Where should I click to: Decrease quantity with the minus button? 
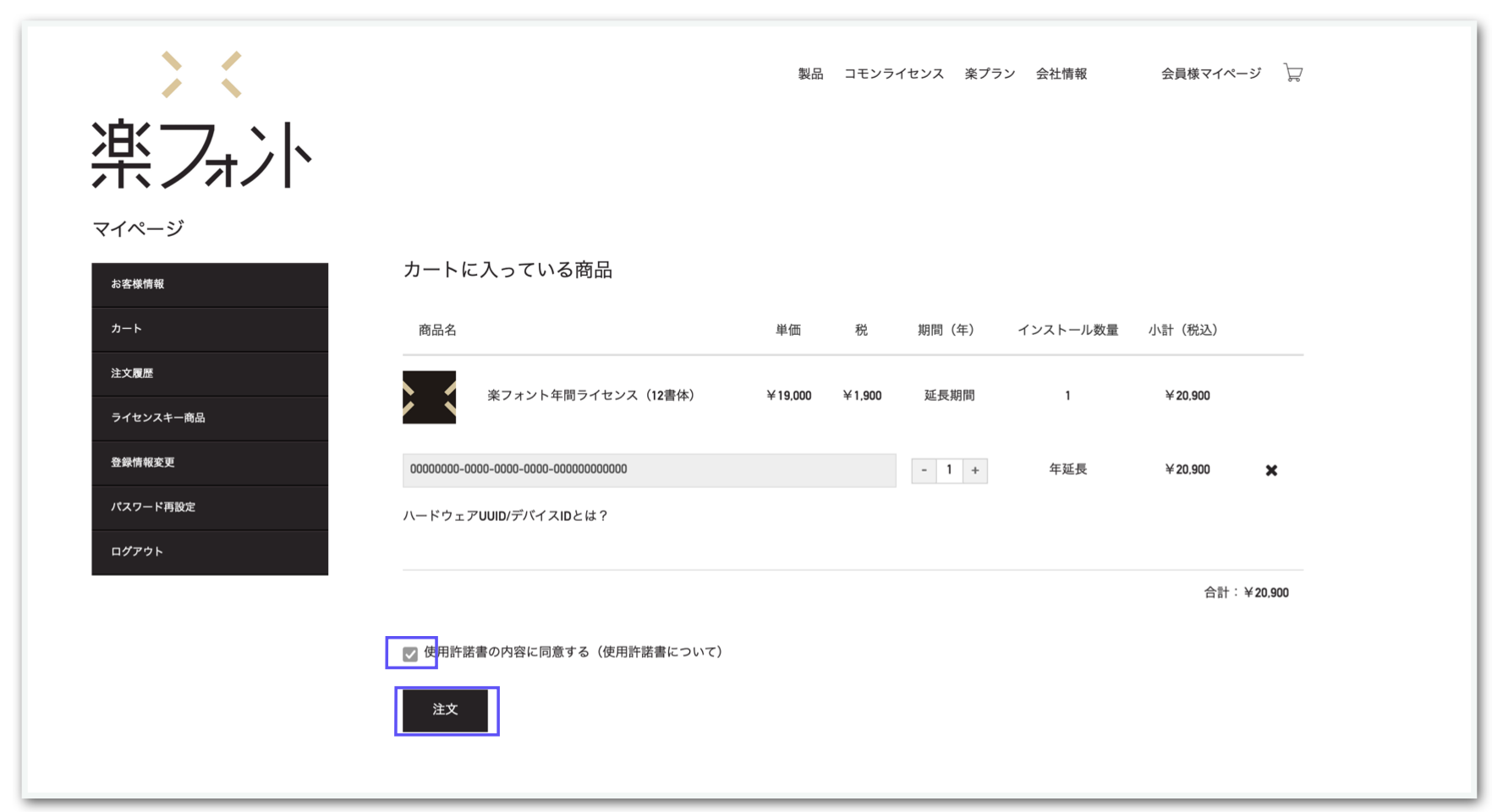click(924, 470)
